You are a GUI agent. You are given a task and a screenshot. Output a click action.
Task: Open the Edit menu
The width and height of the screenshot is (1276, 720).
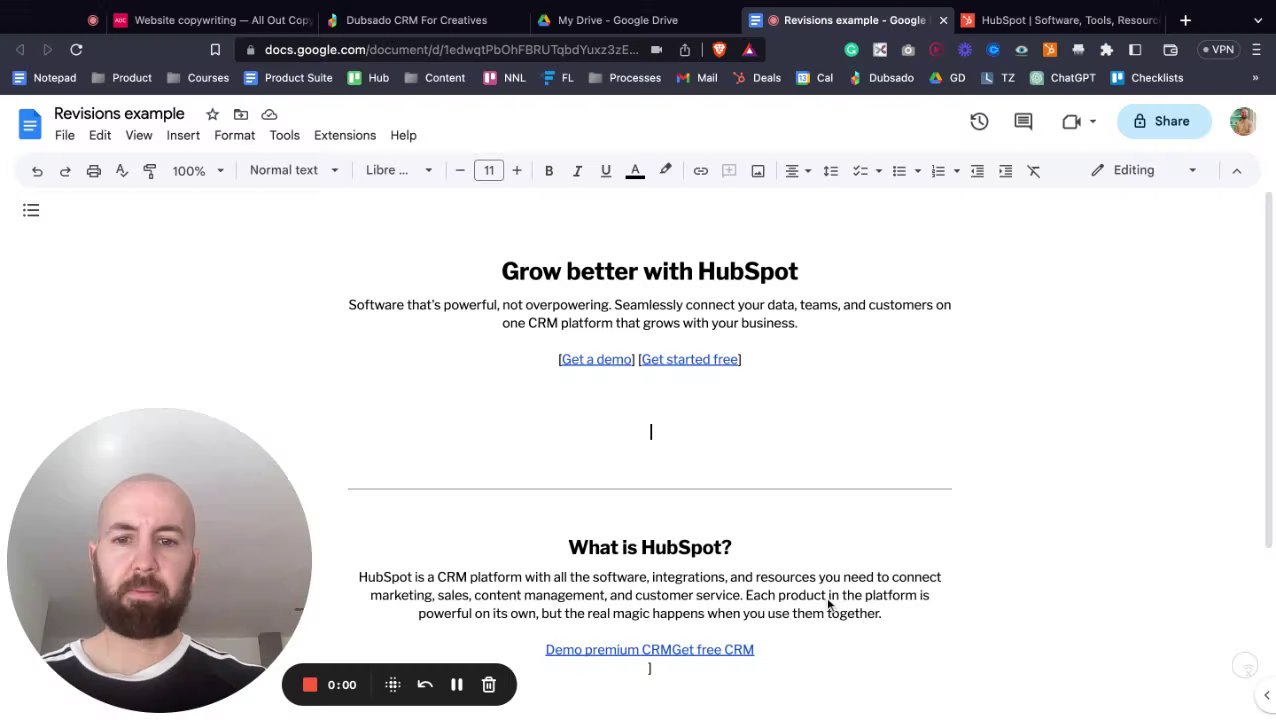coord(100,135)
